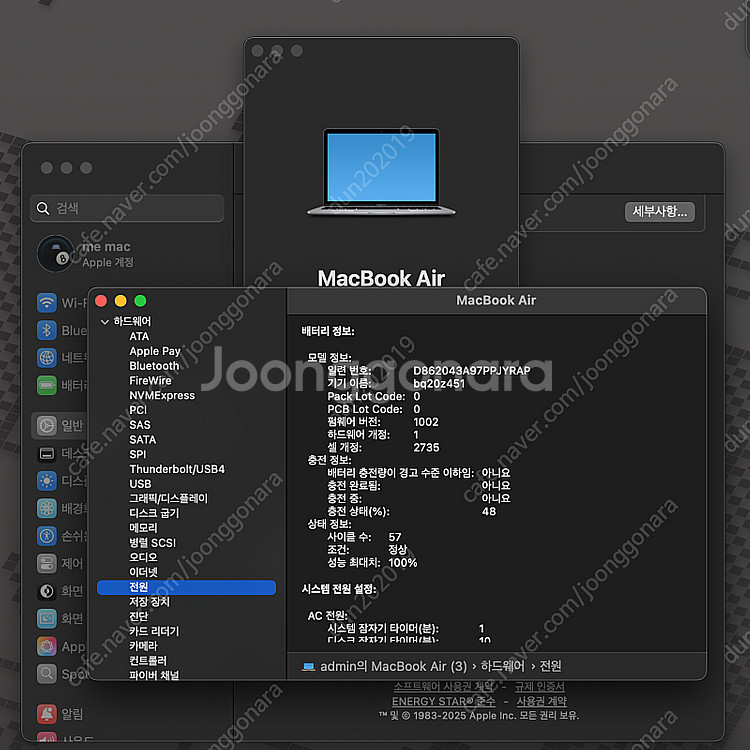750x750 pixels.
Task: Close System Information with red button
Action: [101, 301]
